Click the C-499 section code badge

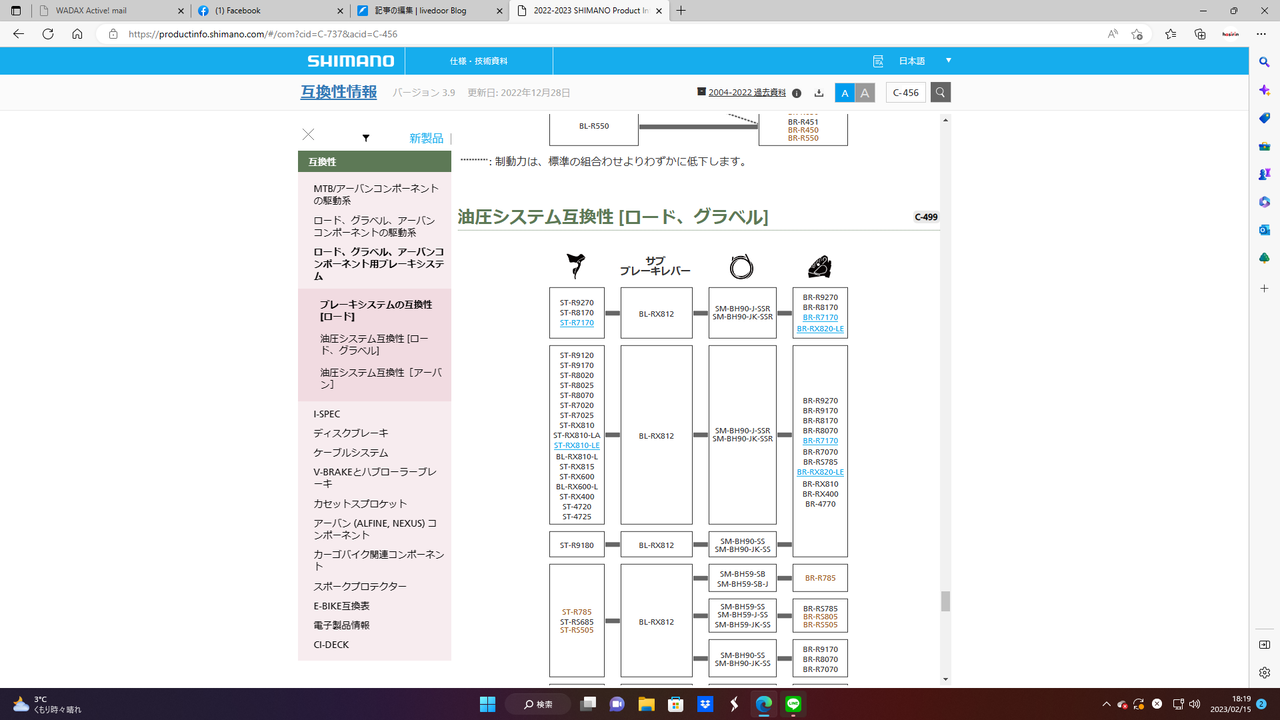click(926, 217)
